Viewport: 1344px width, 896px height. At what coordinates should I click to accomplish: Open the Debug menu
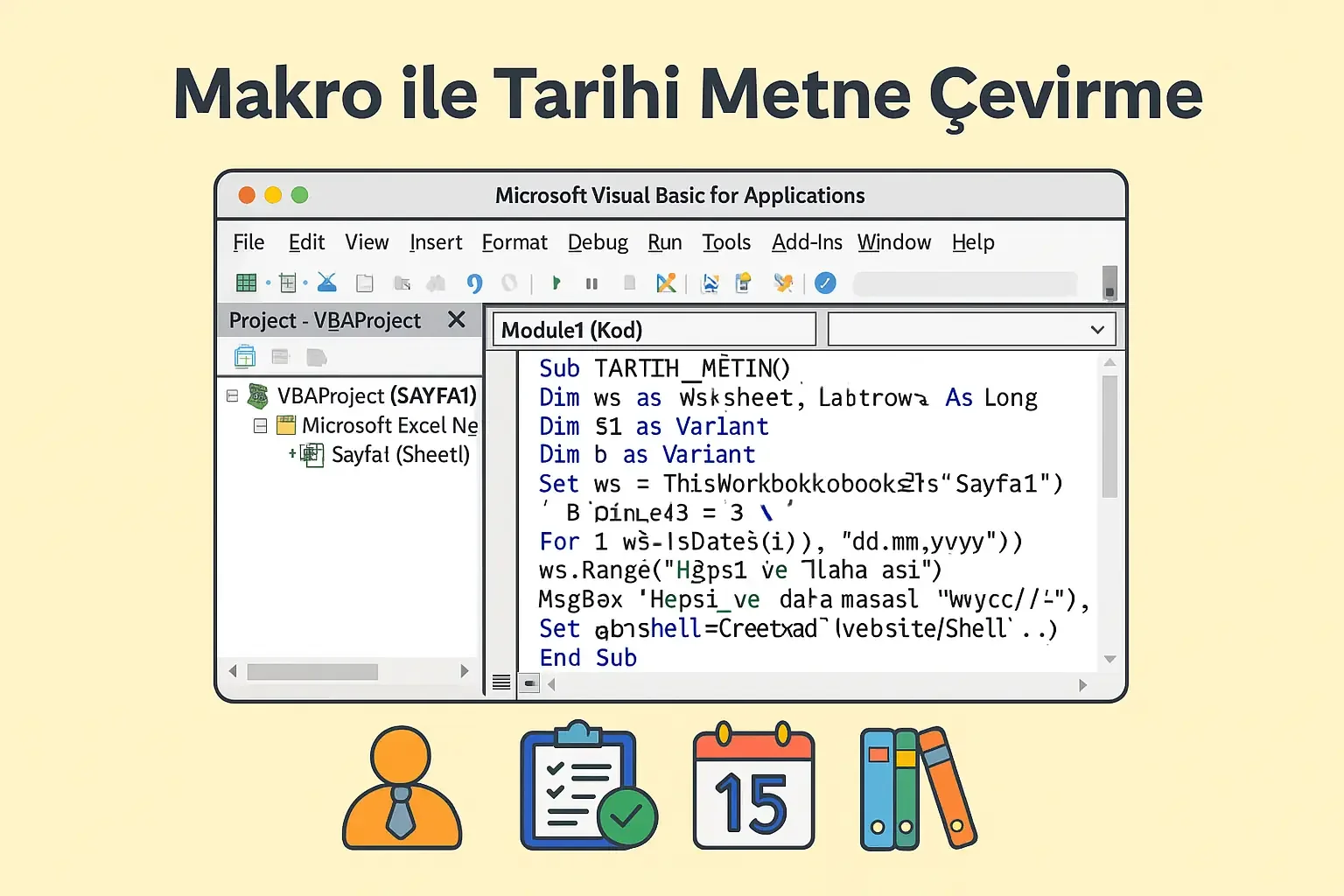click(x=598, y=242)
